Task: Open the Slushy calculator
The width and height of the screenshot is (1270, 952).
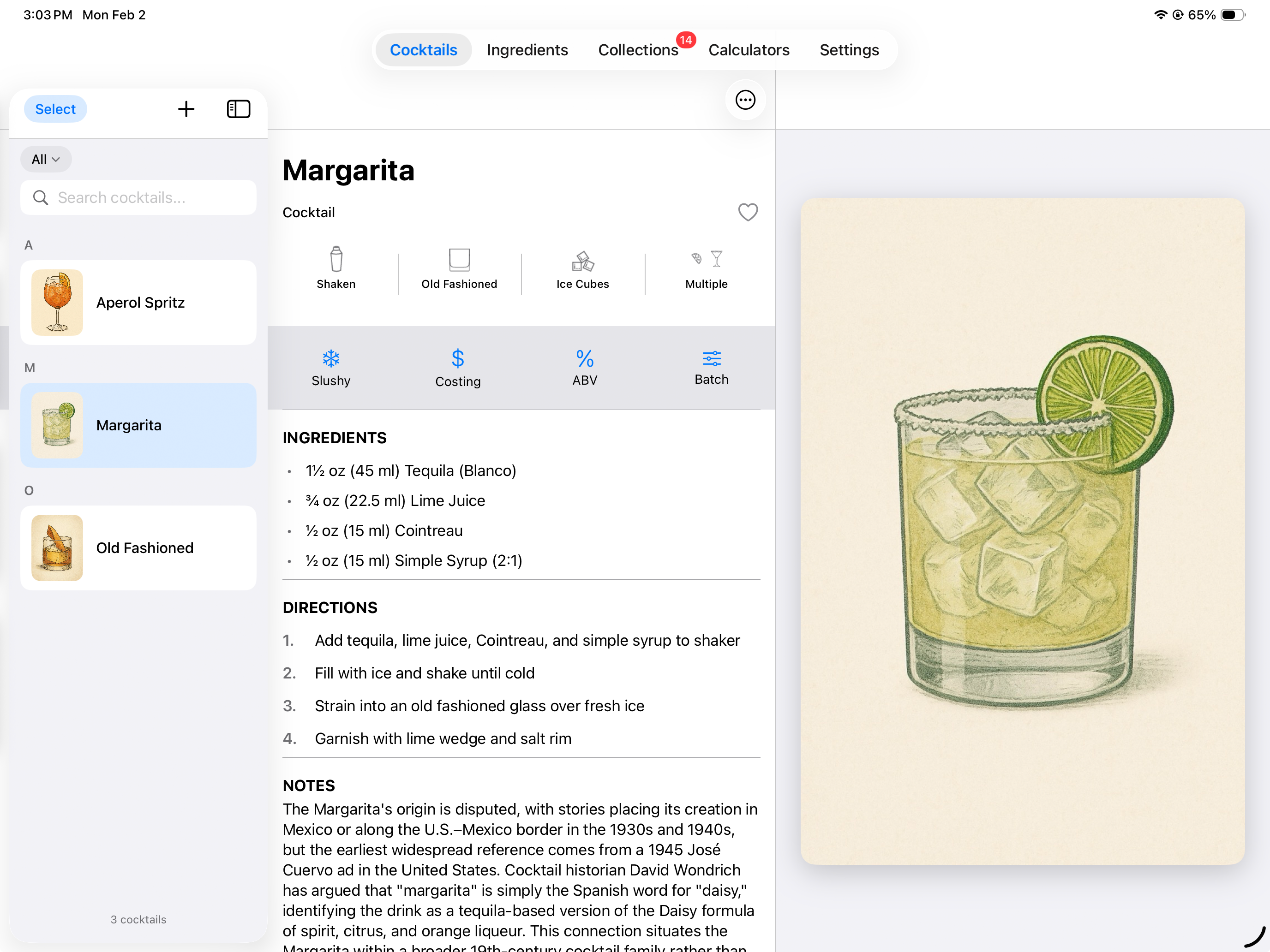Action: point(331,369)
